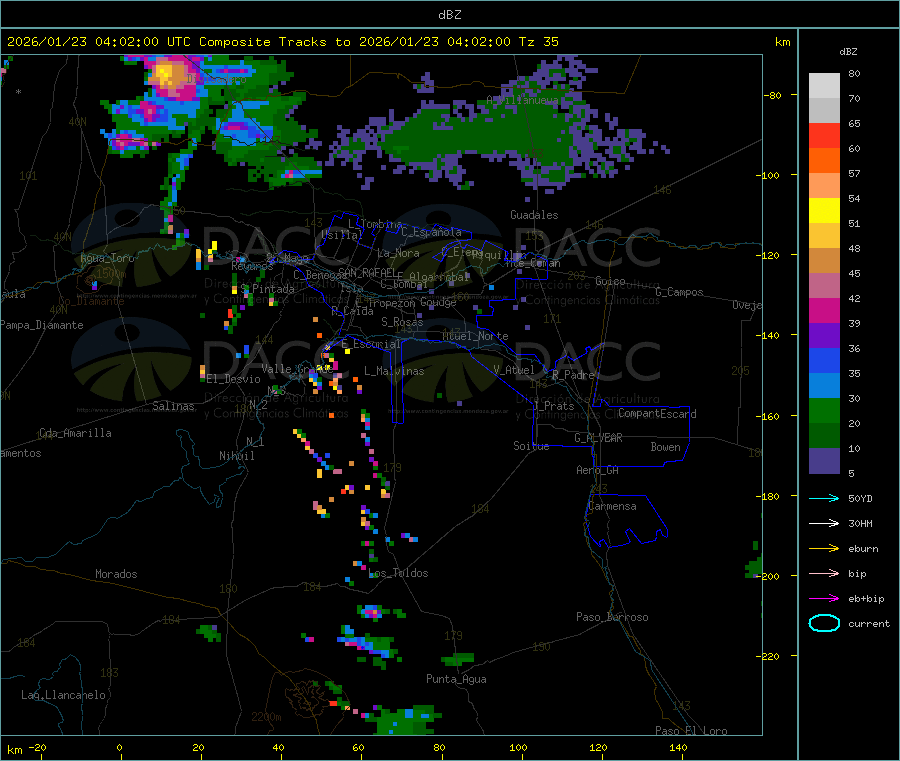Click the 'R_Padre' map label
The image size is (900, 761).
(573, 375)
